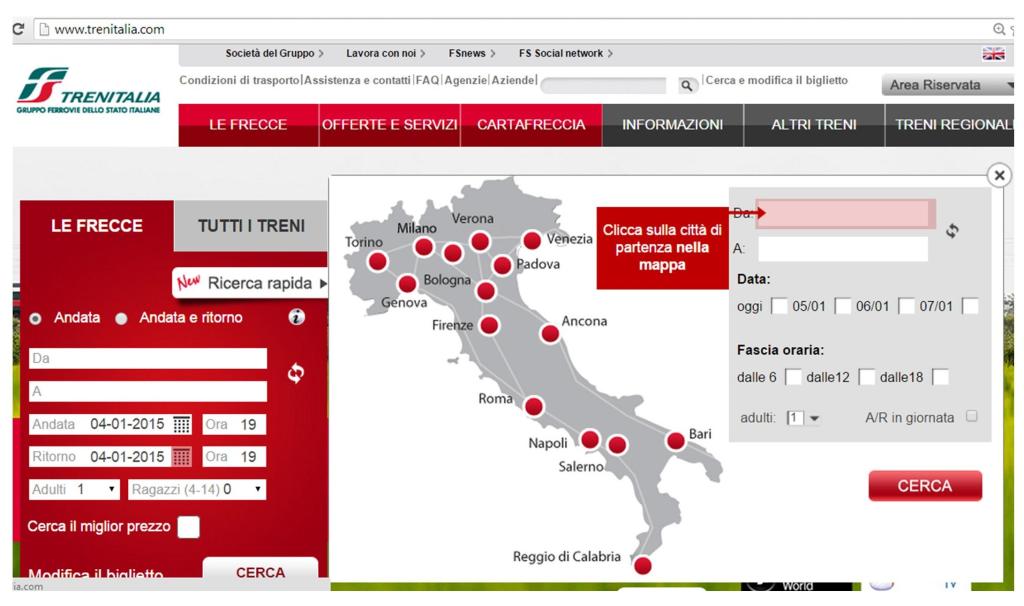Switch to the TUTTI I TRENI tab

[x=251, y=226]
